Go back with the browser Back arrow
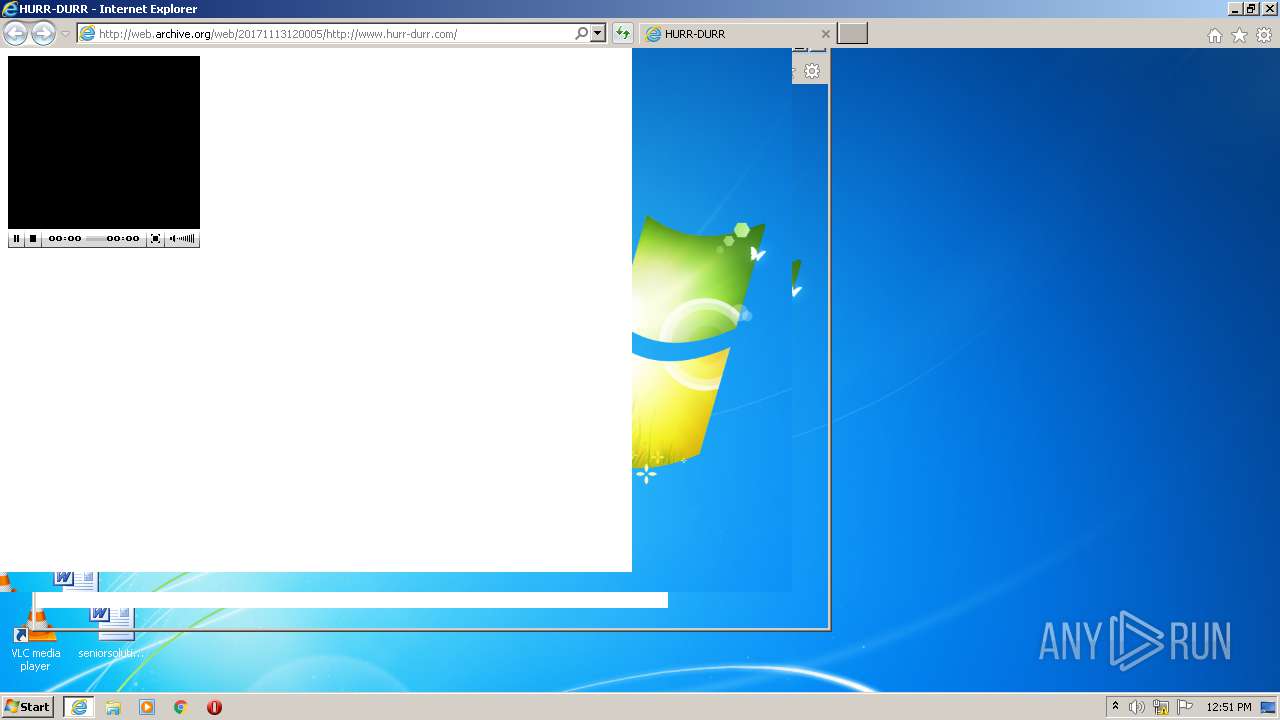The image size is (1280, 720). point(16,33)
